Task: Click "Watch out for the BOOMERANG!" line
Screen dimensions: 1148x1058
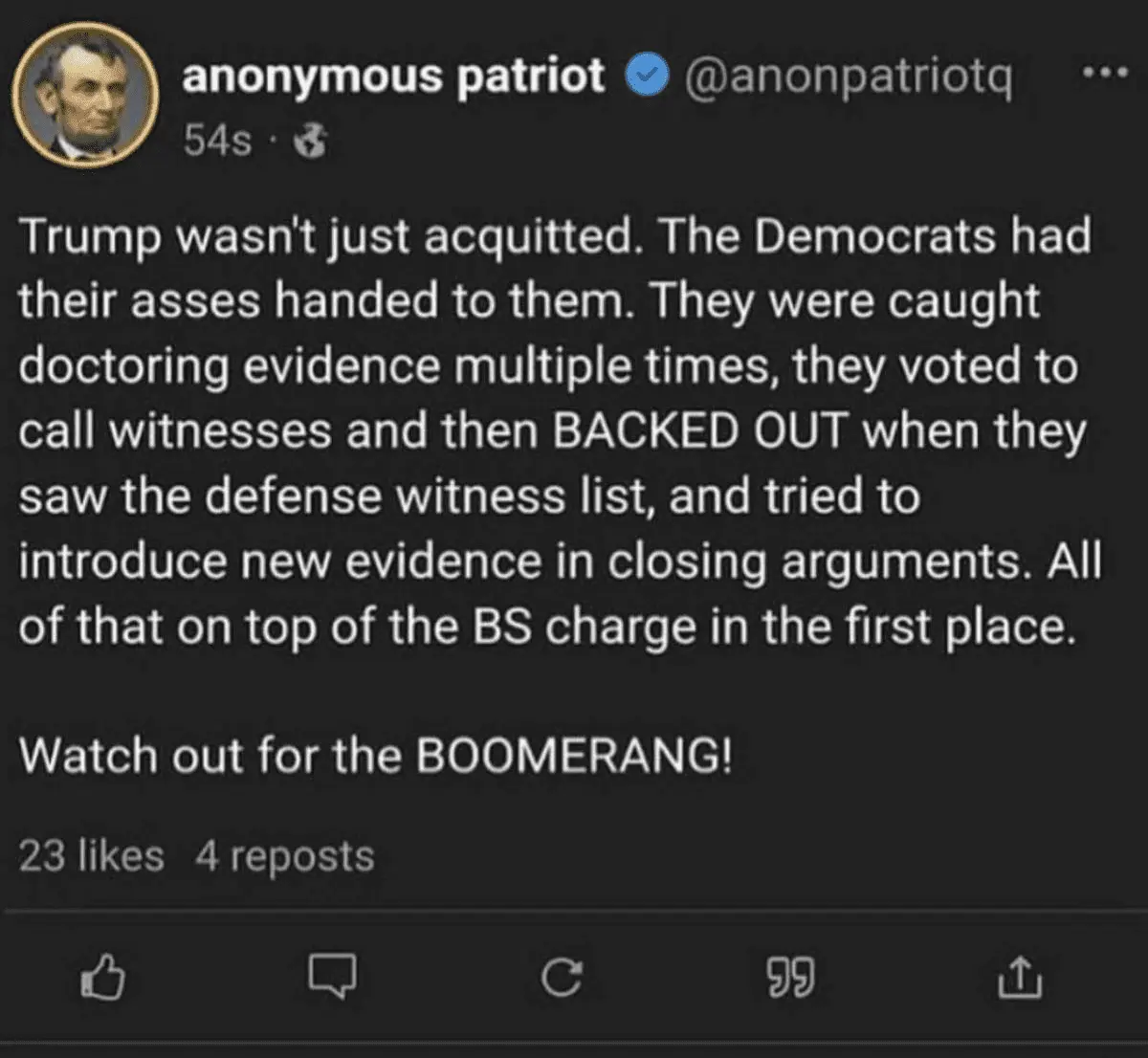Action: 375,756
